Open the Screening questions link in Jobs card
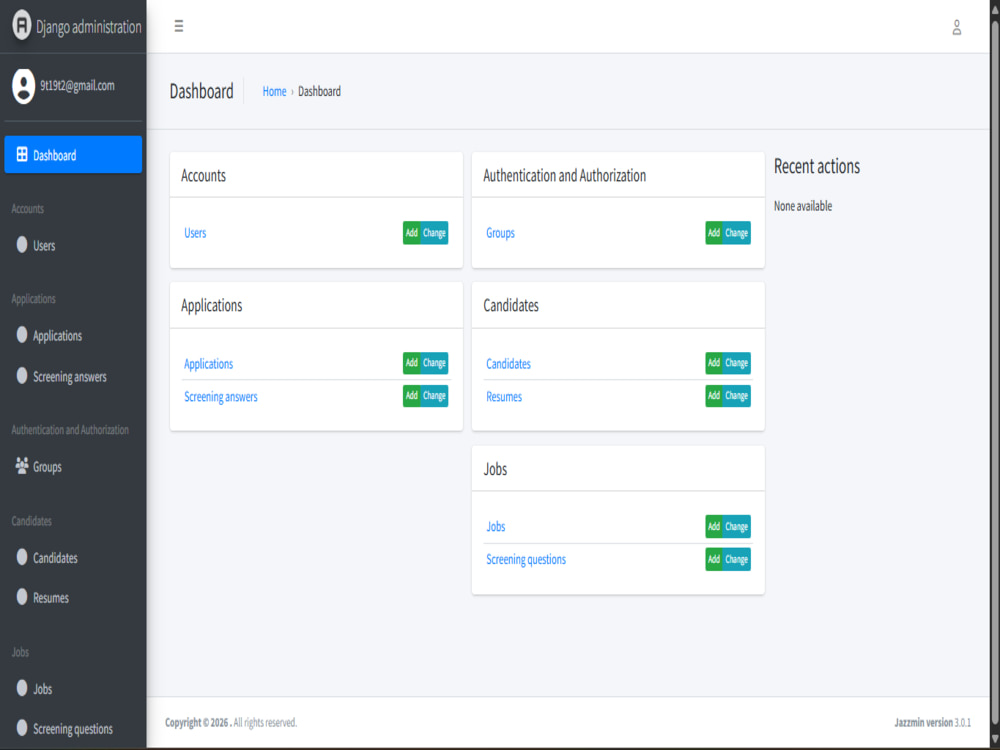The width and height of the screenshot is (1000, 750). 526,559
